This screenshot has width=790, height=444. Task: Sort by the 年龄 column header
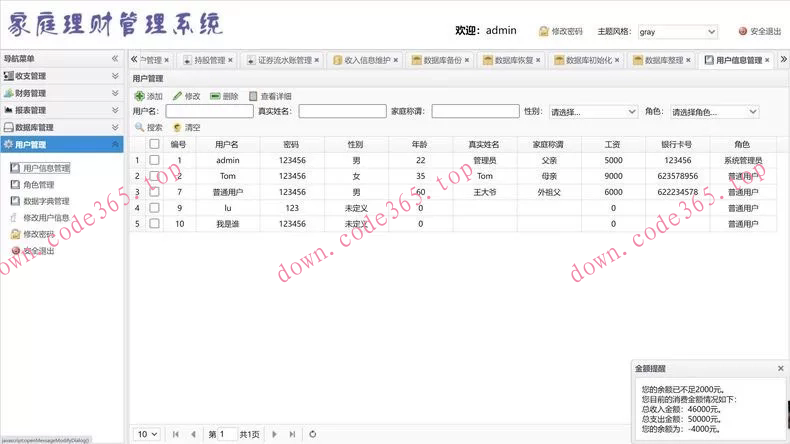tap(420, 144)
